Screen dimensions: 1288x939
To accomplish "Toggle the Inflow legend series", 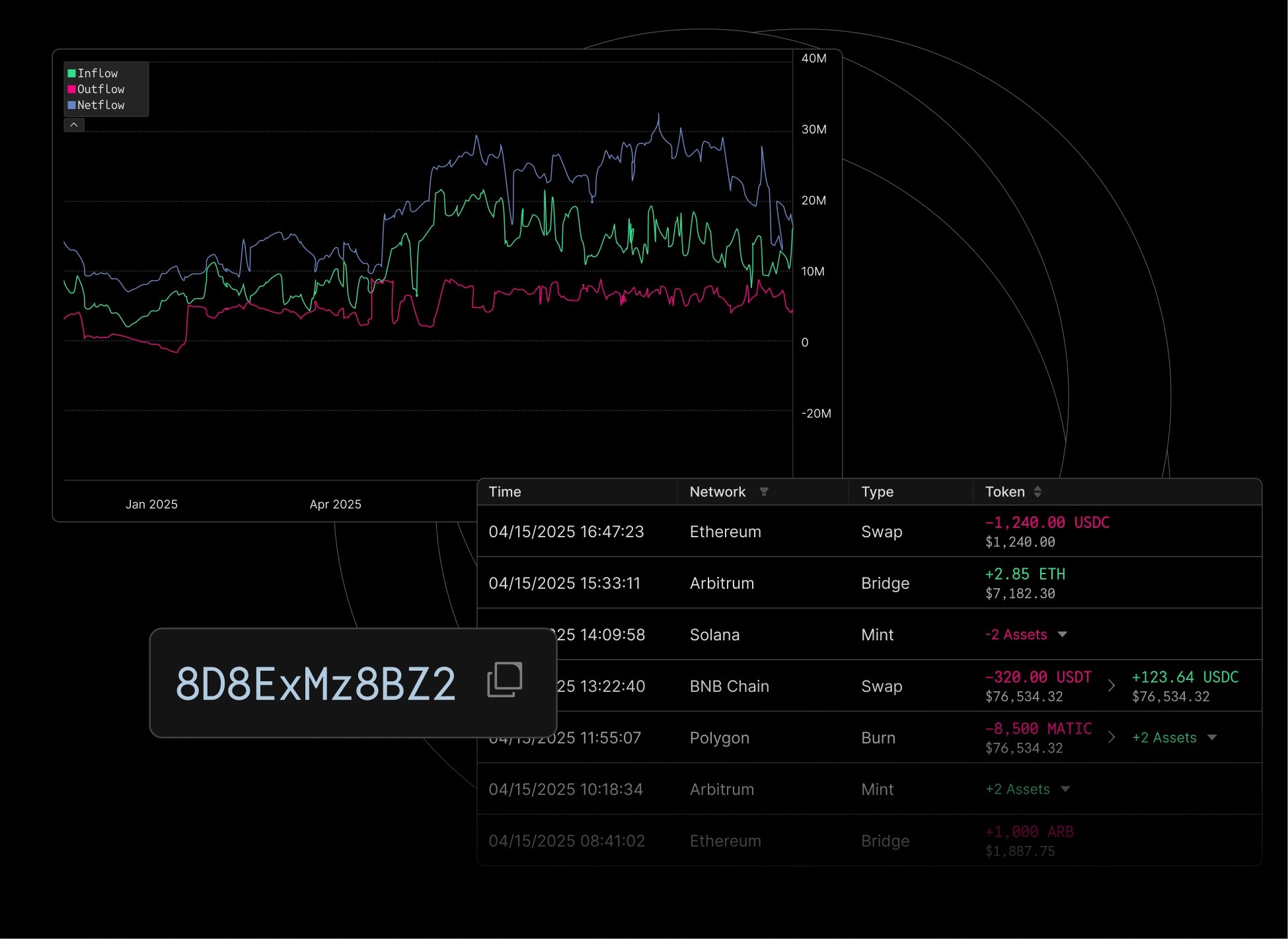I will click(93, 73).
